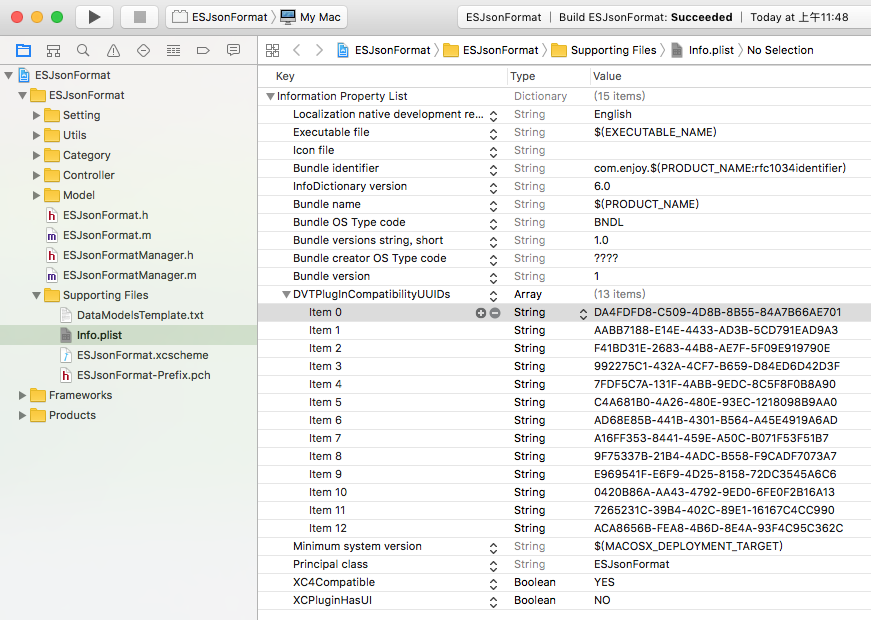Select Bundle OS Type code value BNDL
The width and height of the screenshot is (871, 620).
click(608, 222)
